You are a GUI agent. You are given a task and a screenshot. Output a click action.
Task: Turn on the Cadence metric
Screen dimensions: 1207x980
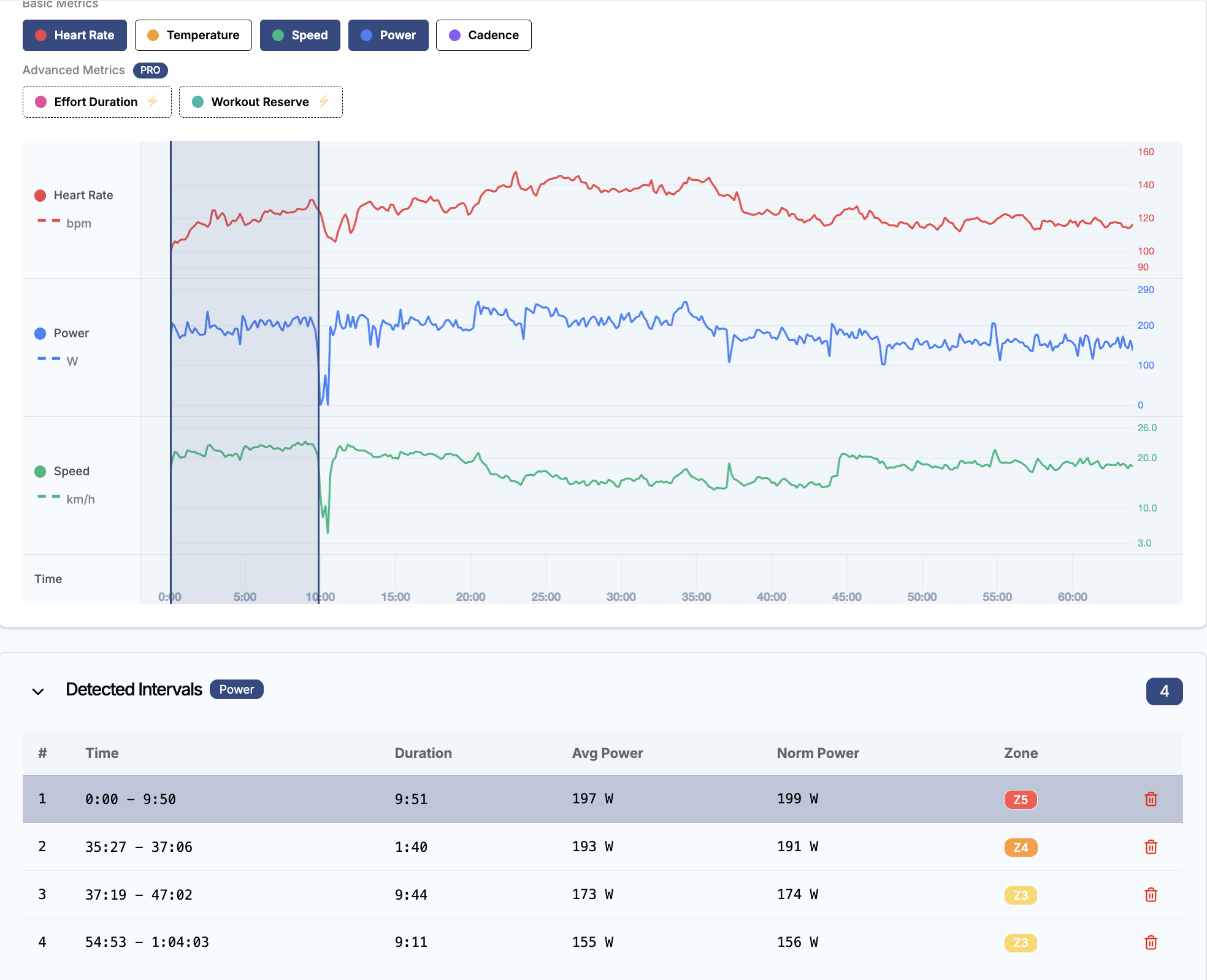483,35
